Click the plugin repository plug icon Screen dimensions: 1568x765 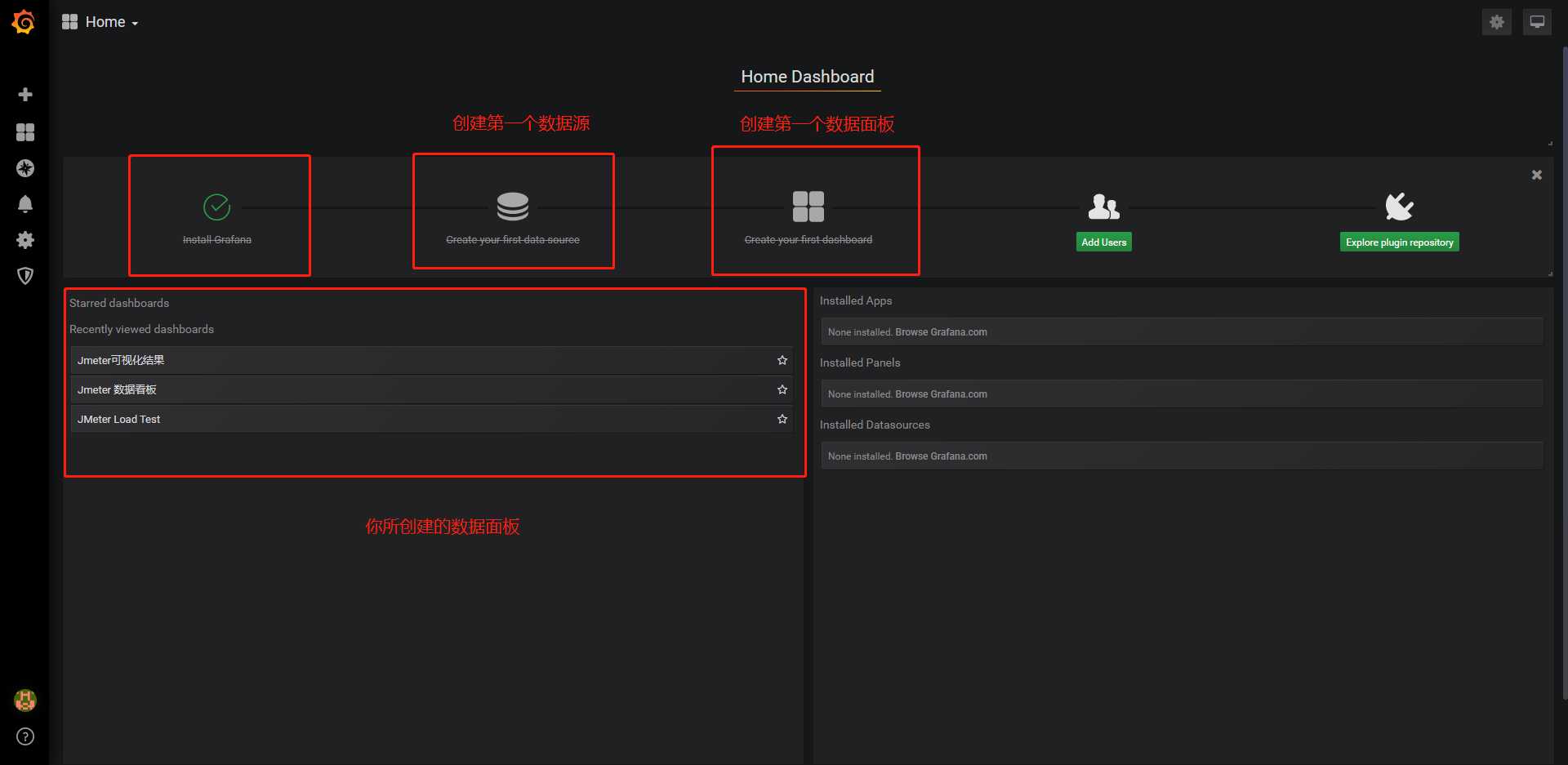pyautogui.click(x=1400, y=207)
